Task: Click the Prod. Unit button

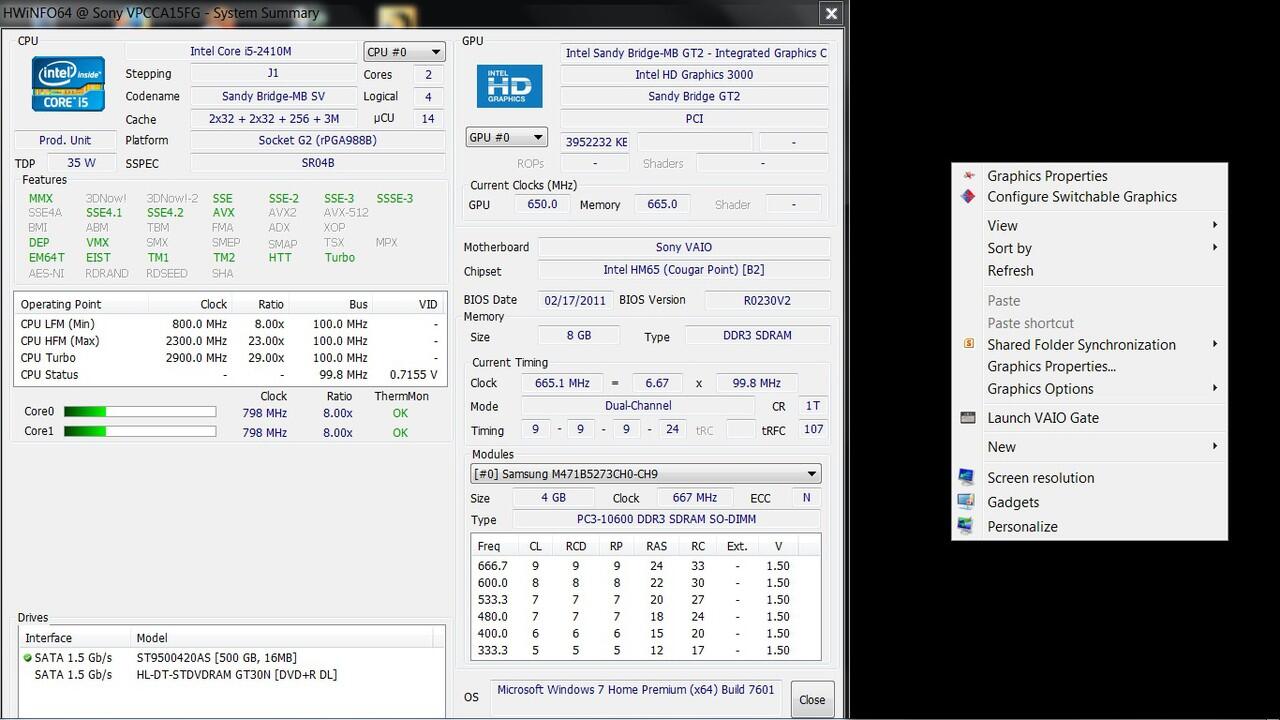Action: [65, 140]
